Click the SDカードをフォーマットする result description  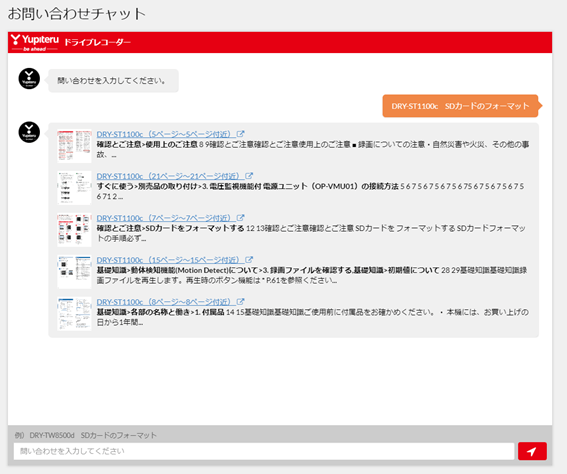tap(311, 233)
